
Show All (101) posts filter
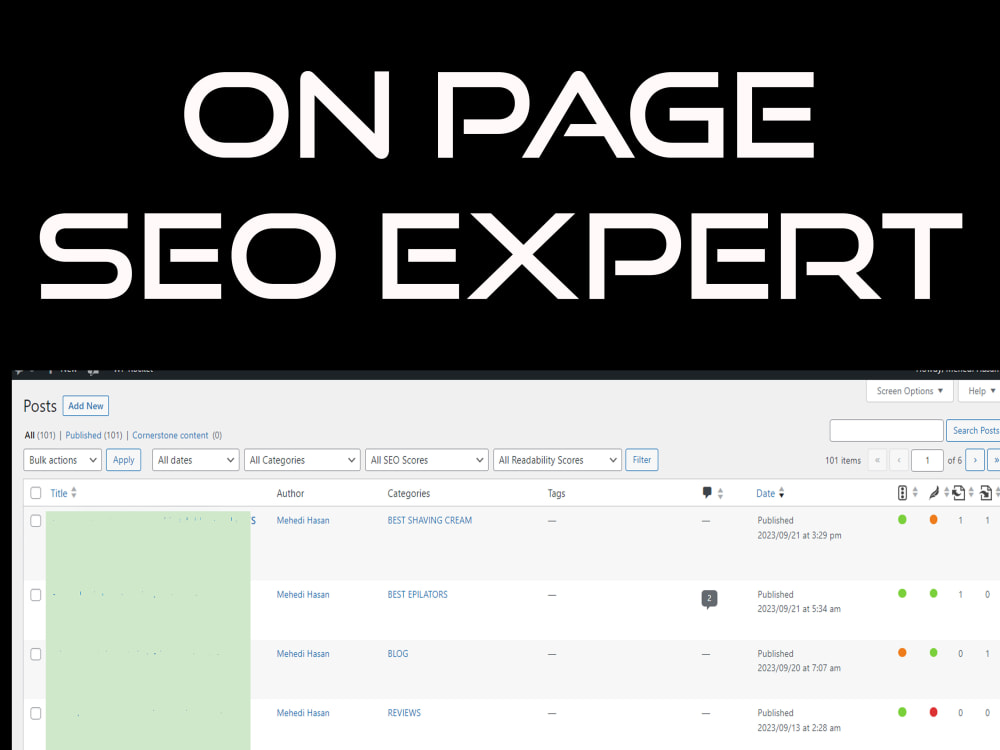tap(40, 435)
